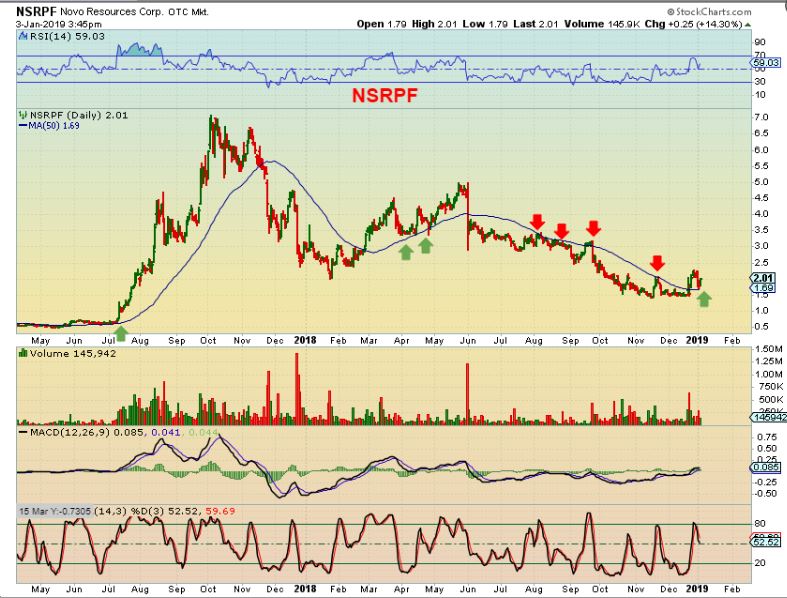
Task: Click the MA(50) line legend marker
Action: point(23,126)
